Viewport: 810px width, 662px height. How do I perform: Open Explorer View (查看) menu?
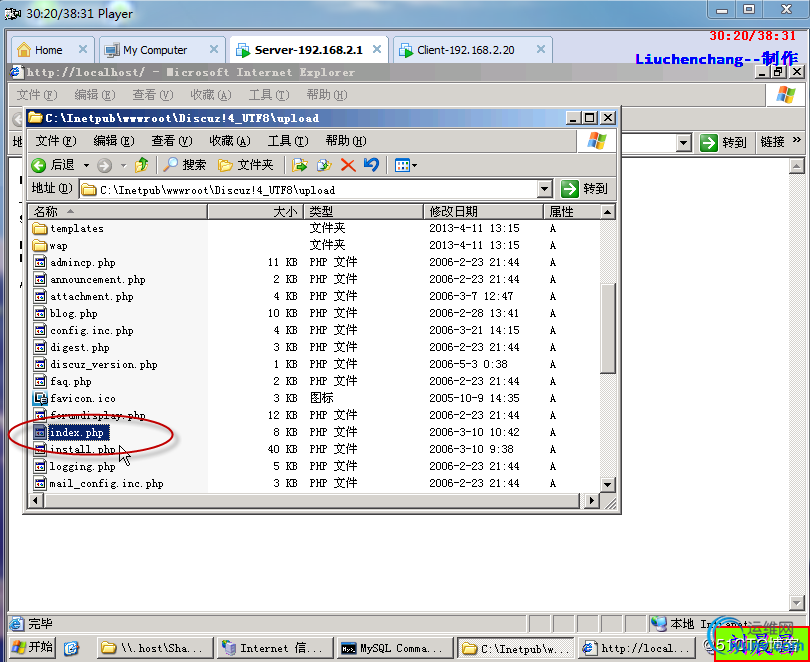coord(172,141)
